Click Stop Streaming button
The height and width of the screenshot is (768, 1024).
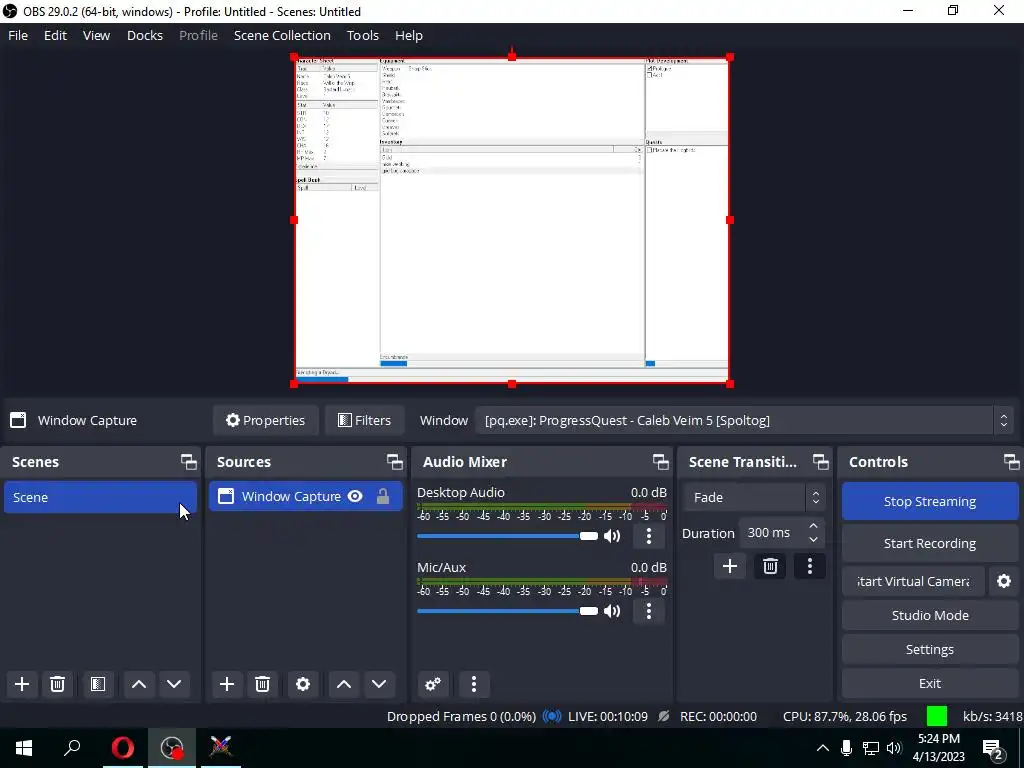930,502
